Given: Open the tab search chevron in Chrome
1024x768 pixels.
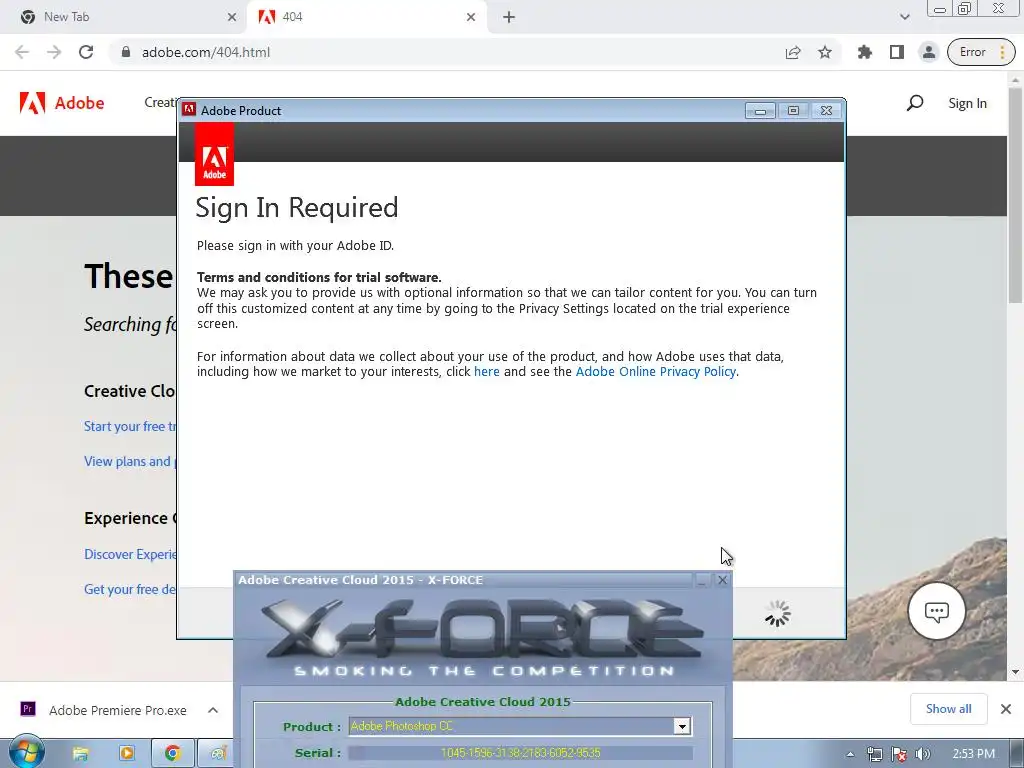Looking at the screenshot, I should coord(904,18).
